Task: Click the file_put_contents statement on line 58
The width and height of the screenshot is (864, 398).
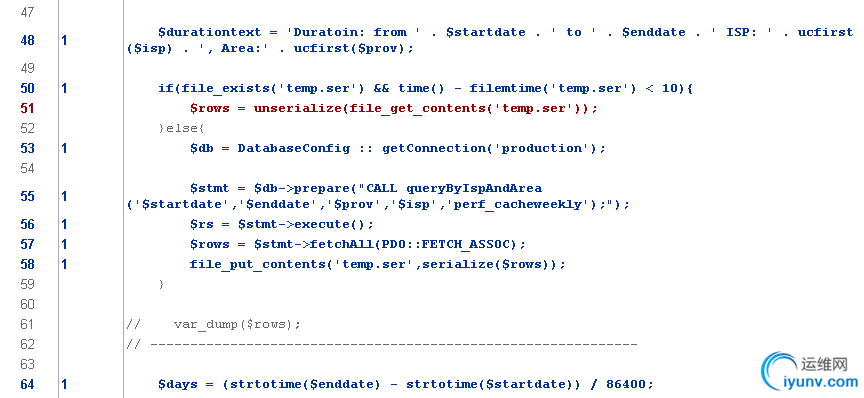Action: click(x=377, y=265)
